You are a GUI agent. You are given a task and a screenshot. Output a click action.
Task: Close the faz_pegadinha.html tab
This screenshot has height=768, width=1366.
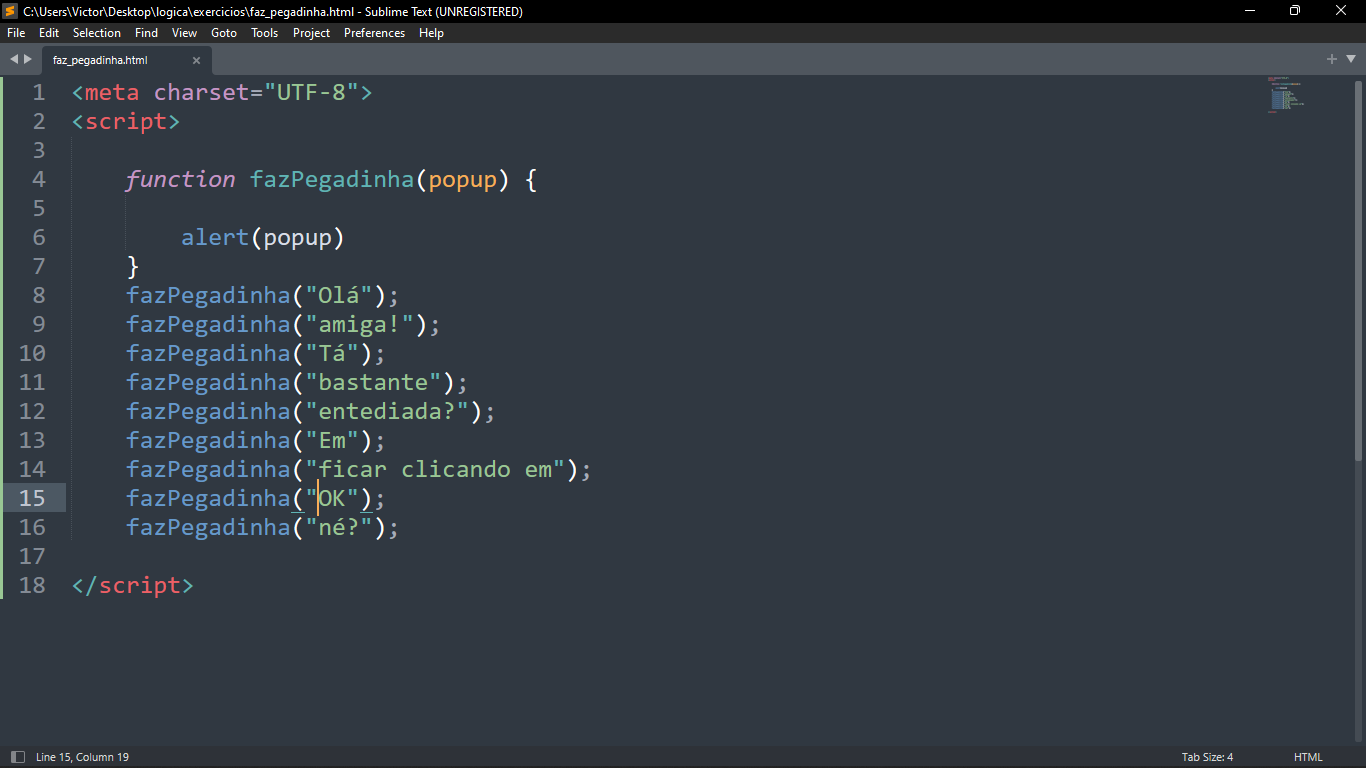click(196, 60)
